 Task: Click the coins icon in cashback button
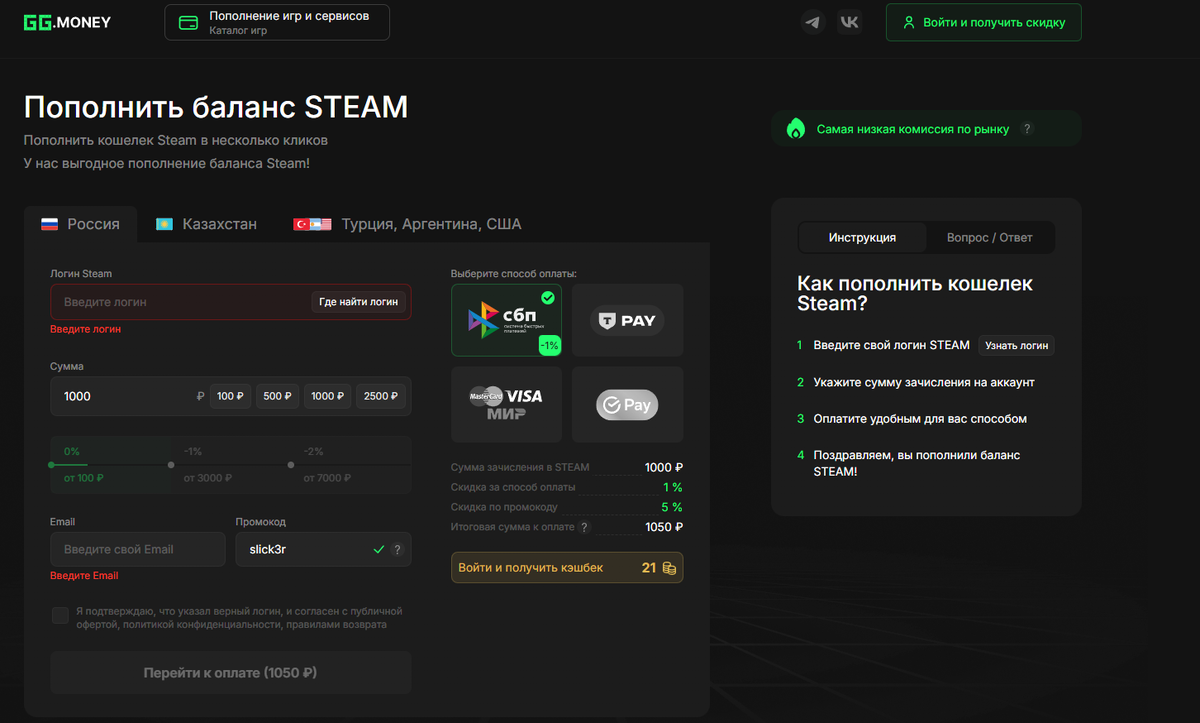[x=669, y=568]
